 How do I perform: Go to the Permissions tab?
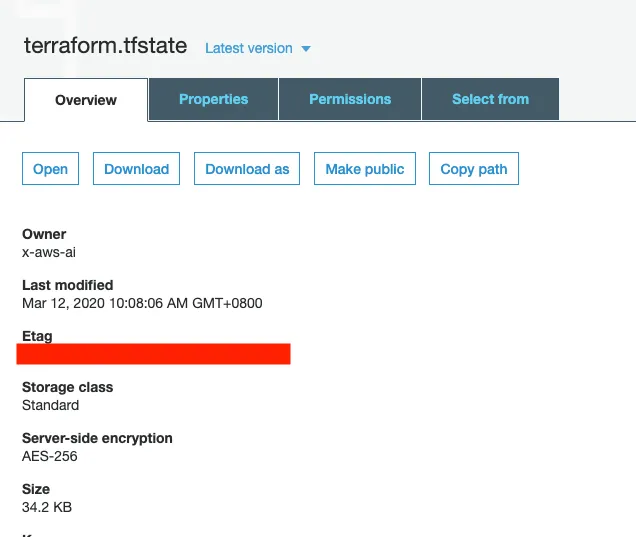tap(350, 99)
